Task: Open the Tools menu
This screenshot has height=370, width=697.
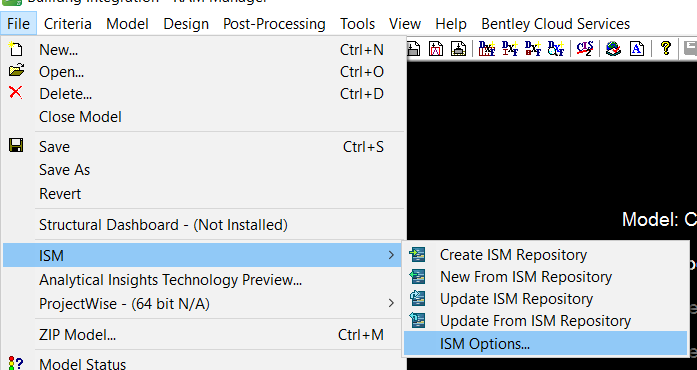Action: coord(357,24)
